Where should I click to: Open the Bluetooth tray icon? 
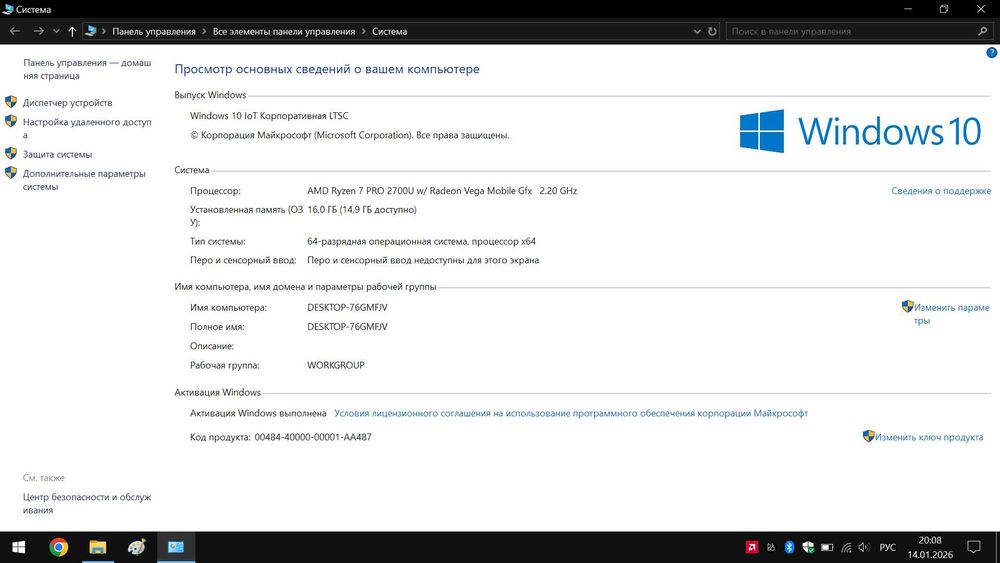tap(789, 547)
